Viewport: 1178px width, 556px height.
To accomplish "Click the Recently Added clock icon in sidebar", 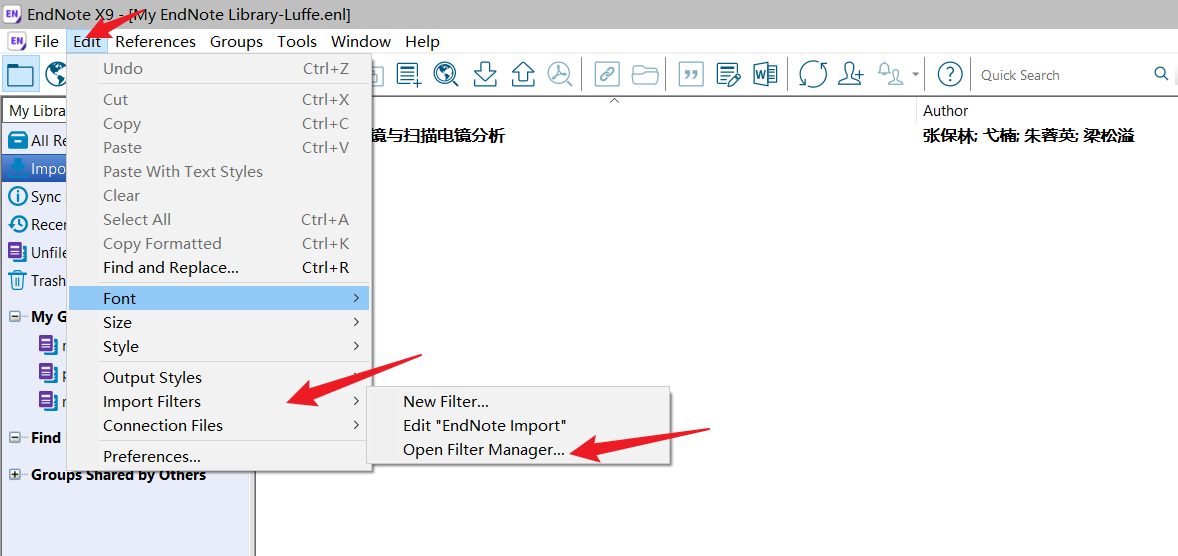I will point(17,224).
